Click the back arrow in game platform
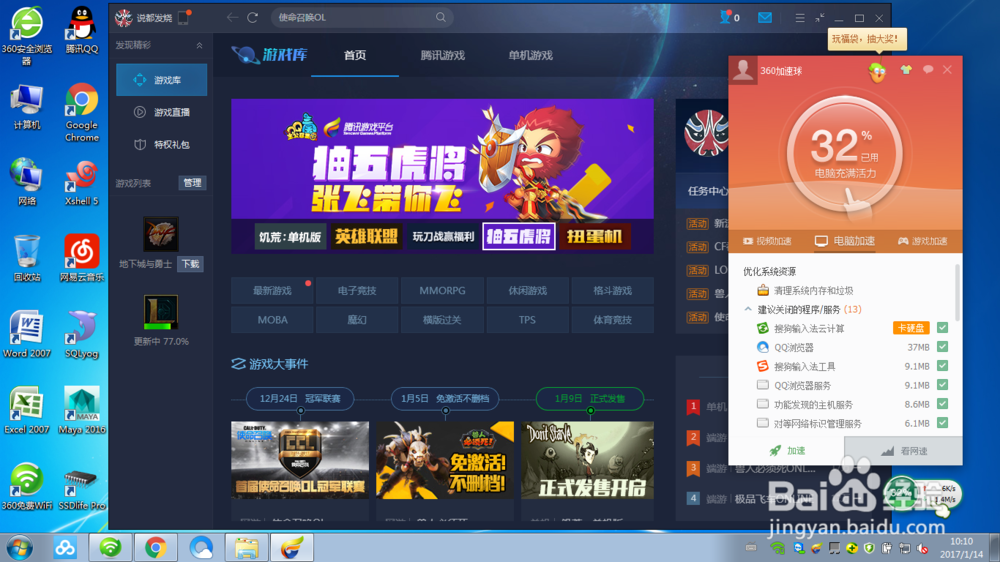The image size is (1000, 562). (x=232, y=17)
